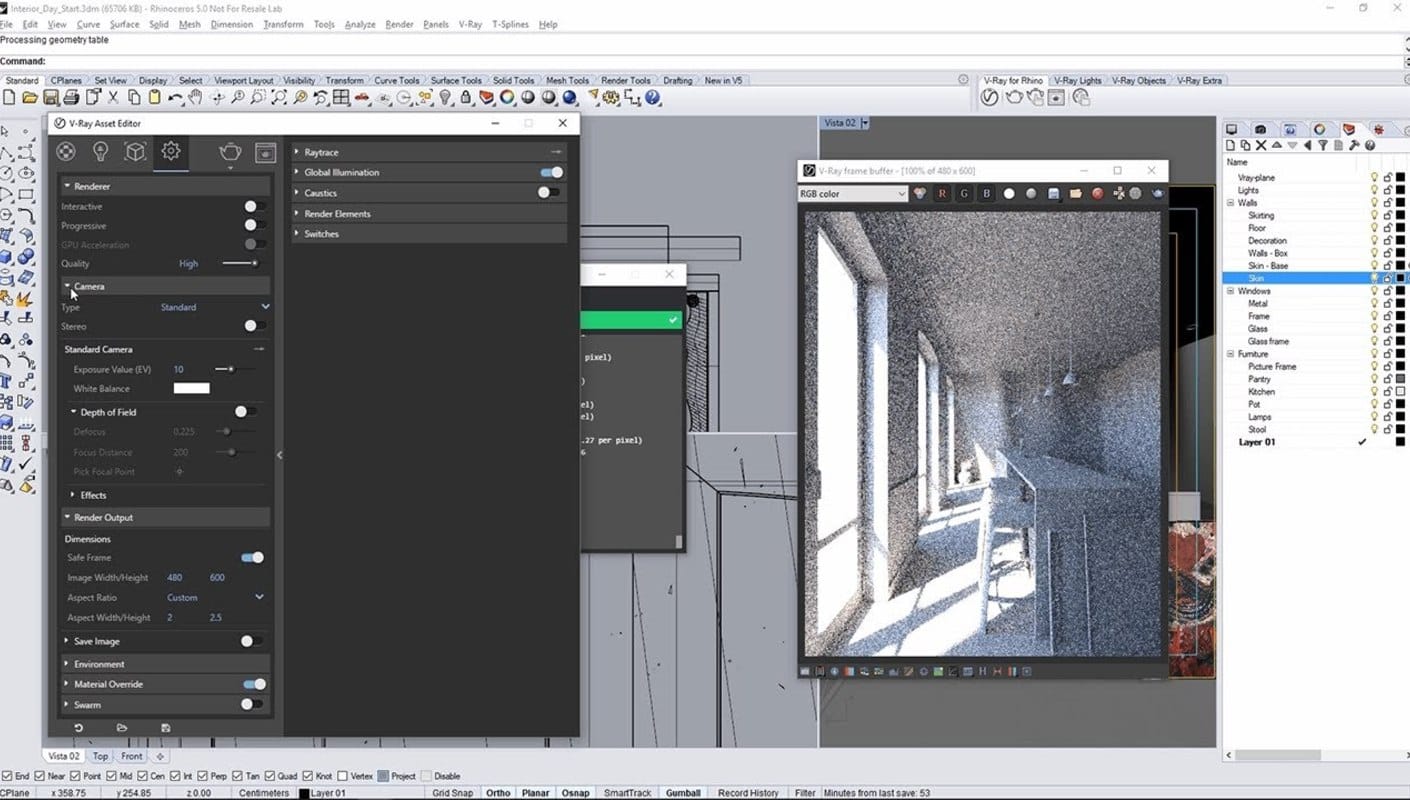Open the Lights tab in Asset Editor

click(100, 152)
